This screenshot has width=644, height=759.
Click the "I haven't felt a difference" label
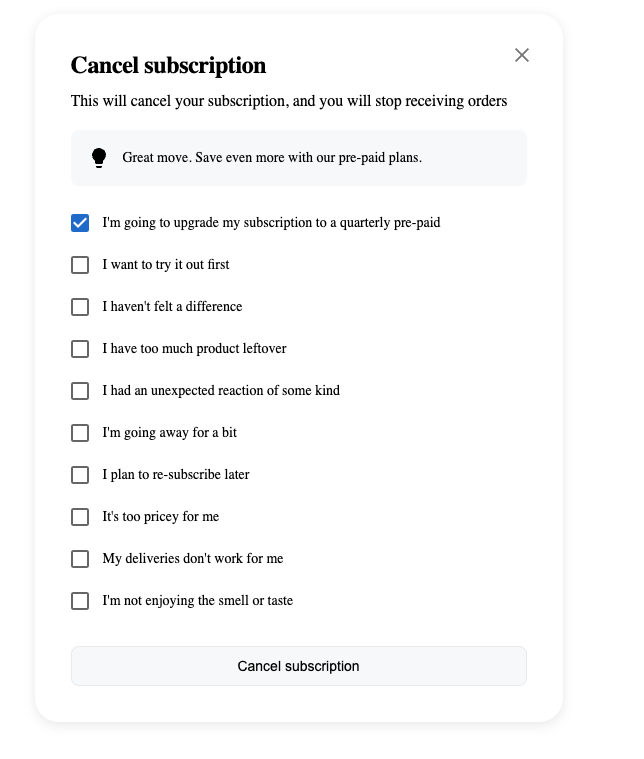[172, 307]
